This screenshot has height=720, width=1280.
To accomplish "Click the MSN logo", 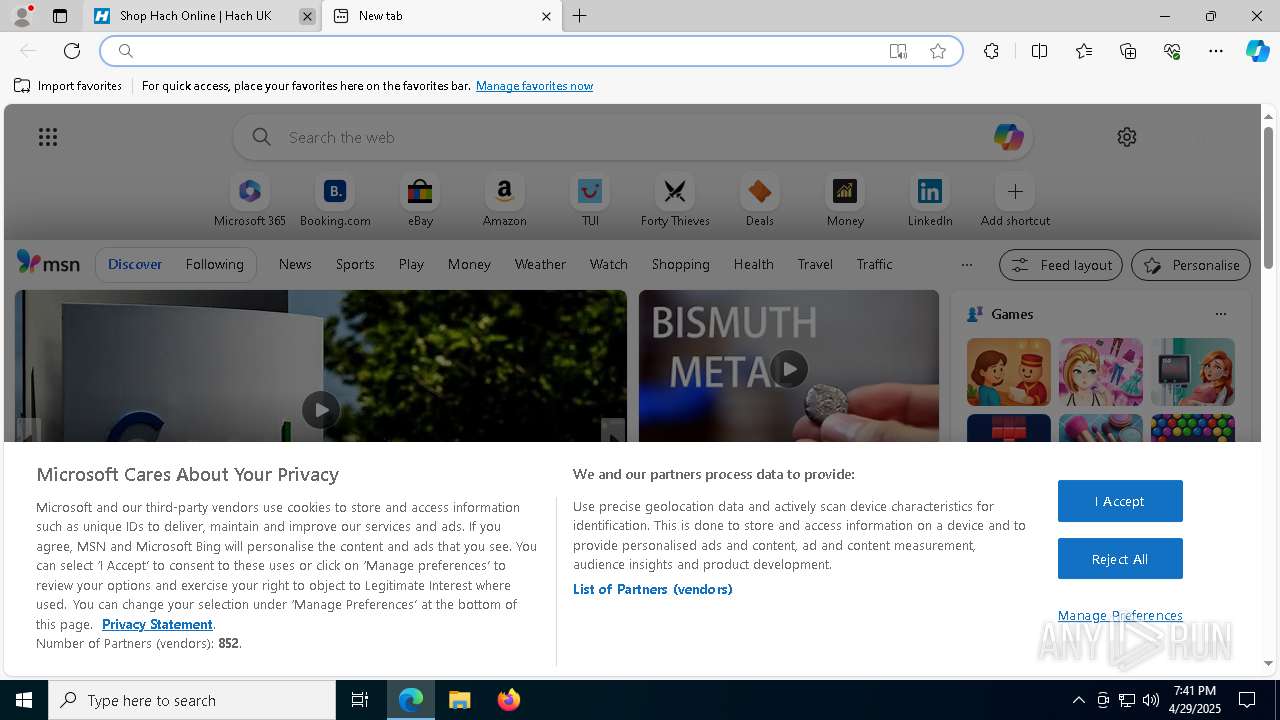I will click(48, 263).
